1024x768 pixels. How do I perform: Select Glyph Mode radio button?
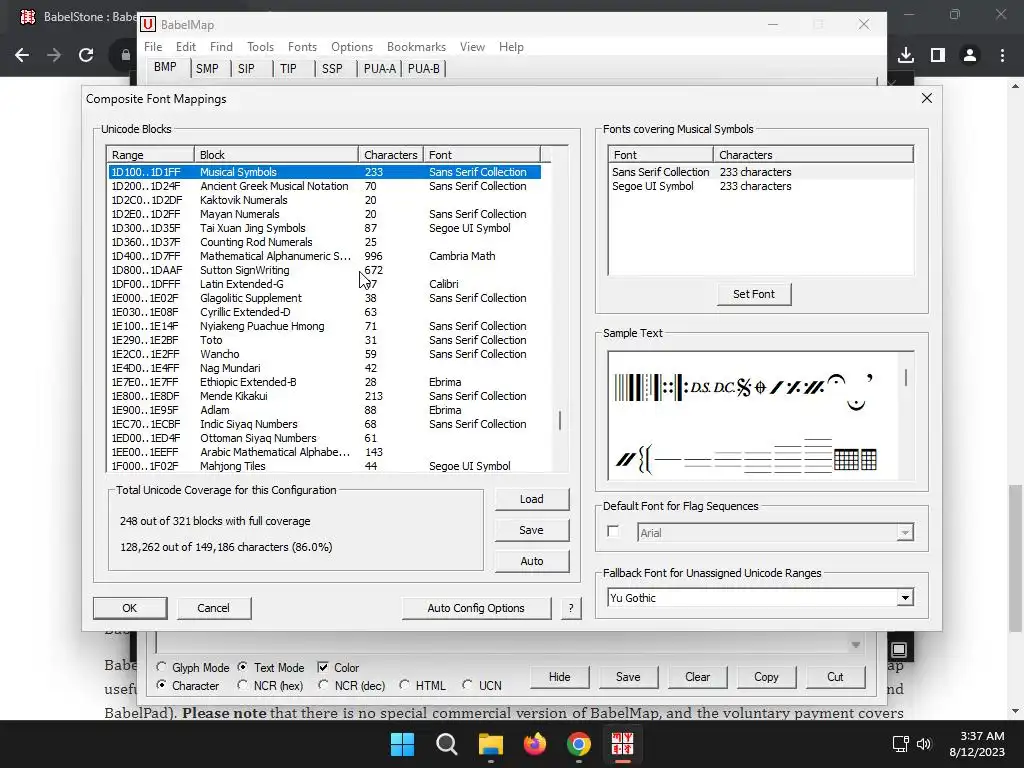click(161, 667)
